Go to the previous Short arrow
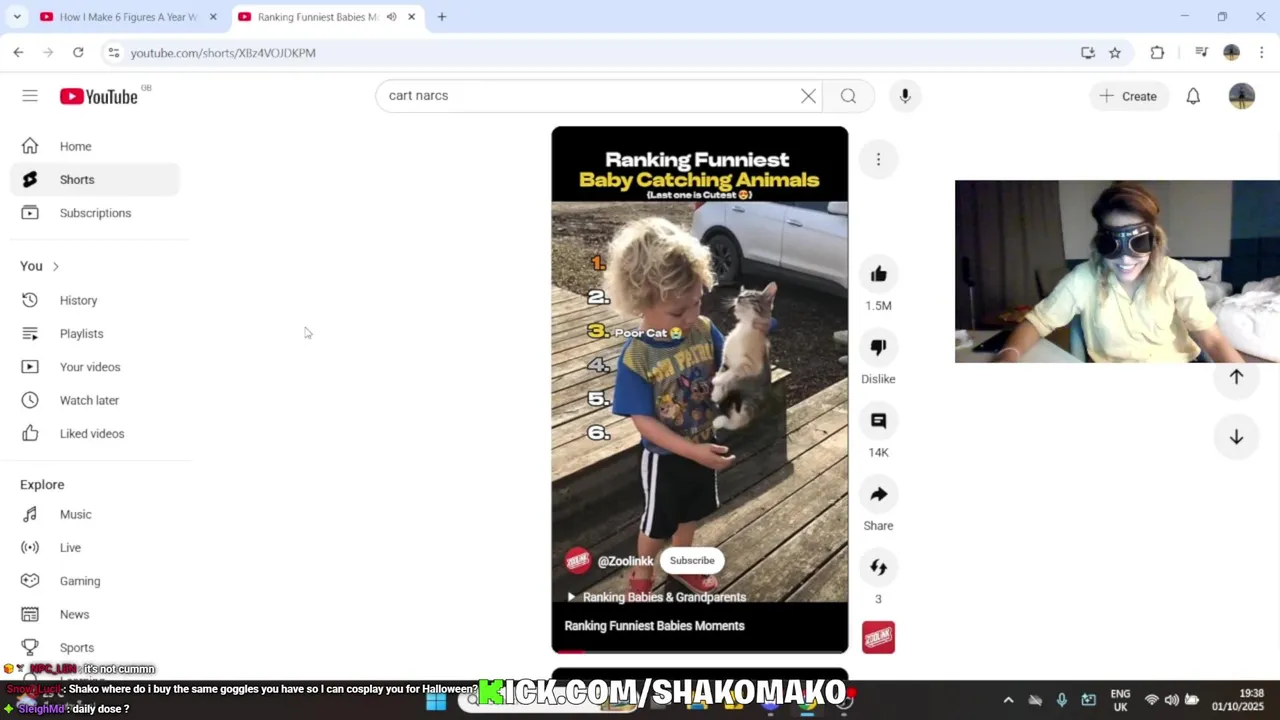This screenshot has width=1280, height=720. click(1236, 377)
